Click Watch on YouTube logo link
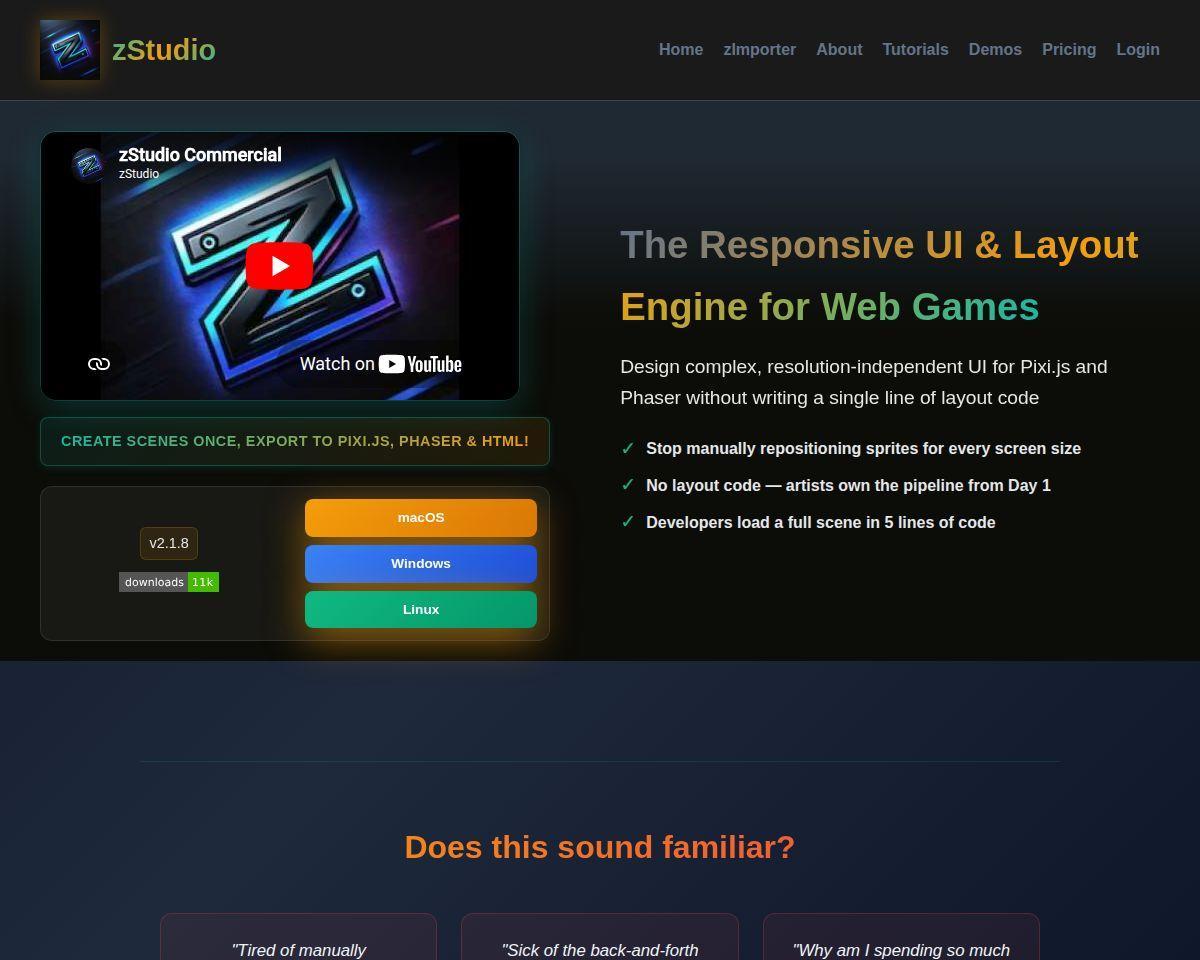Viewport: 1200px width, 960px height. [x=381, y=364]
